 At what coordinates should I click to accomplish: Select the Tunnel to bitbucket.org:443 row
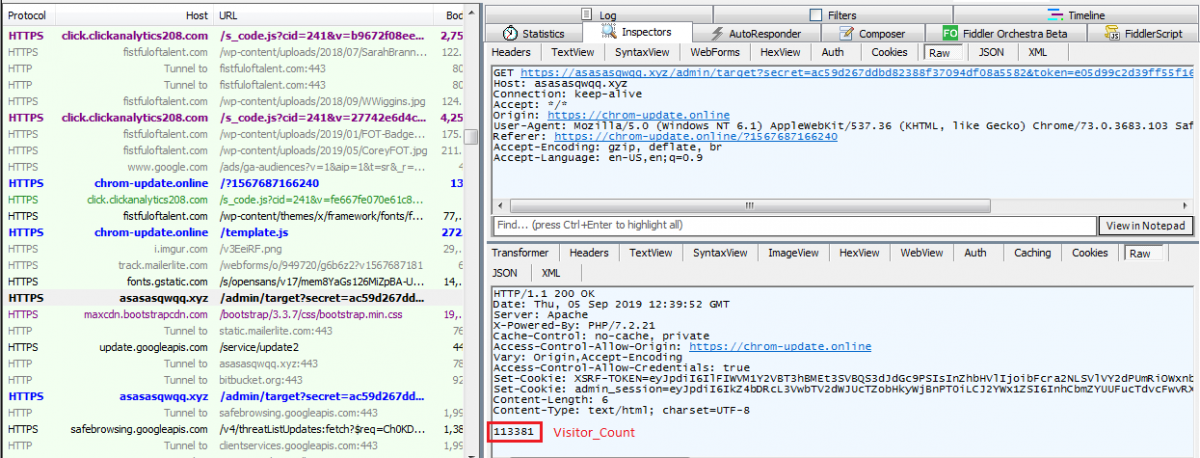tap(232, 380)
